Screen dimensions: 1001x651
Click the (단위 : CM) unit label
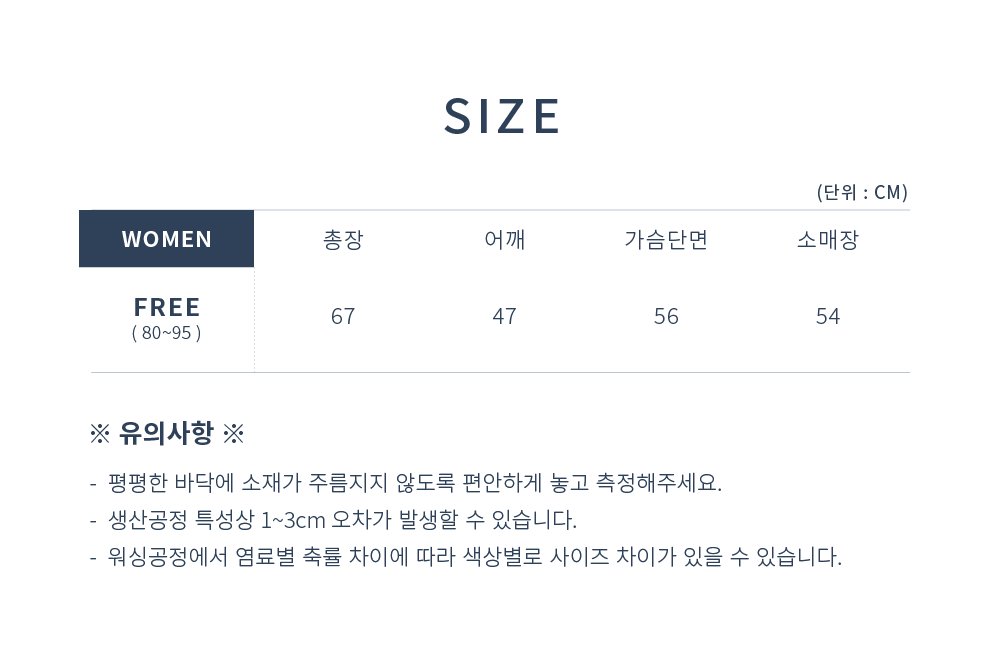[861, 192]
